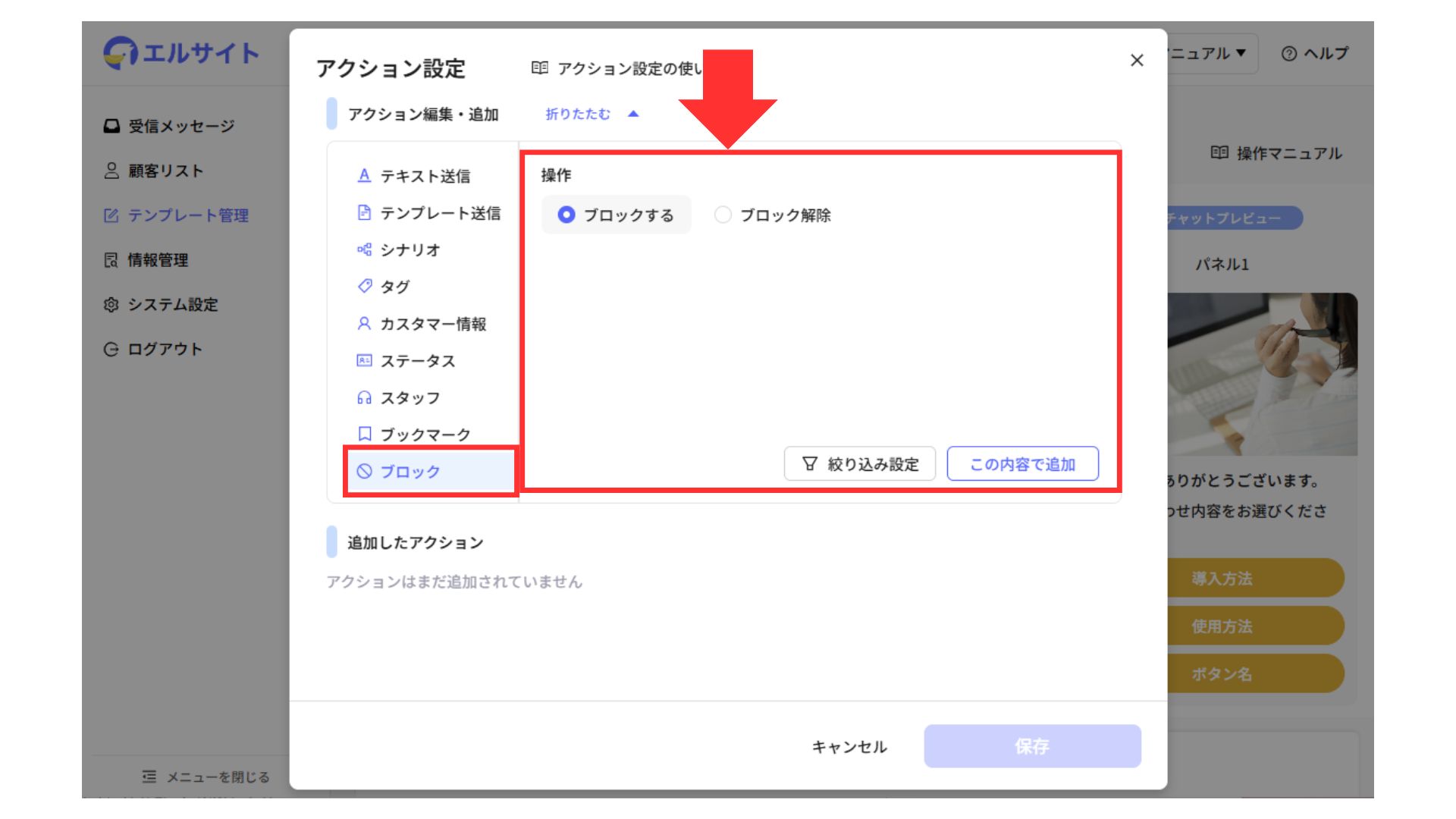Select the ブロック解除 radio option
Image resolution: width=1456 pixels, height=819 pixels.
click(723, 215)
